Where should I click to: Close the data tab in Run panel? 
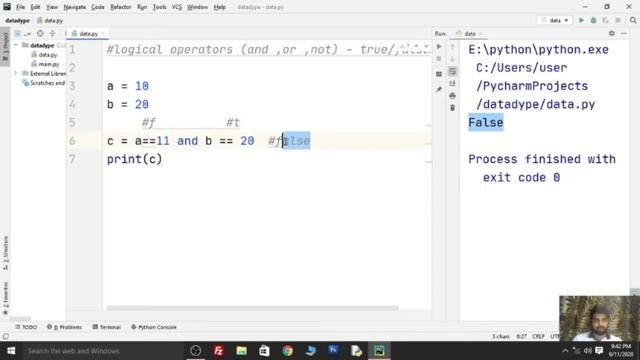[x=481, y=33]
